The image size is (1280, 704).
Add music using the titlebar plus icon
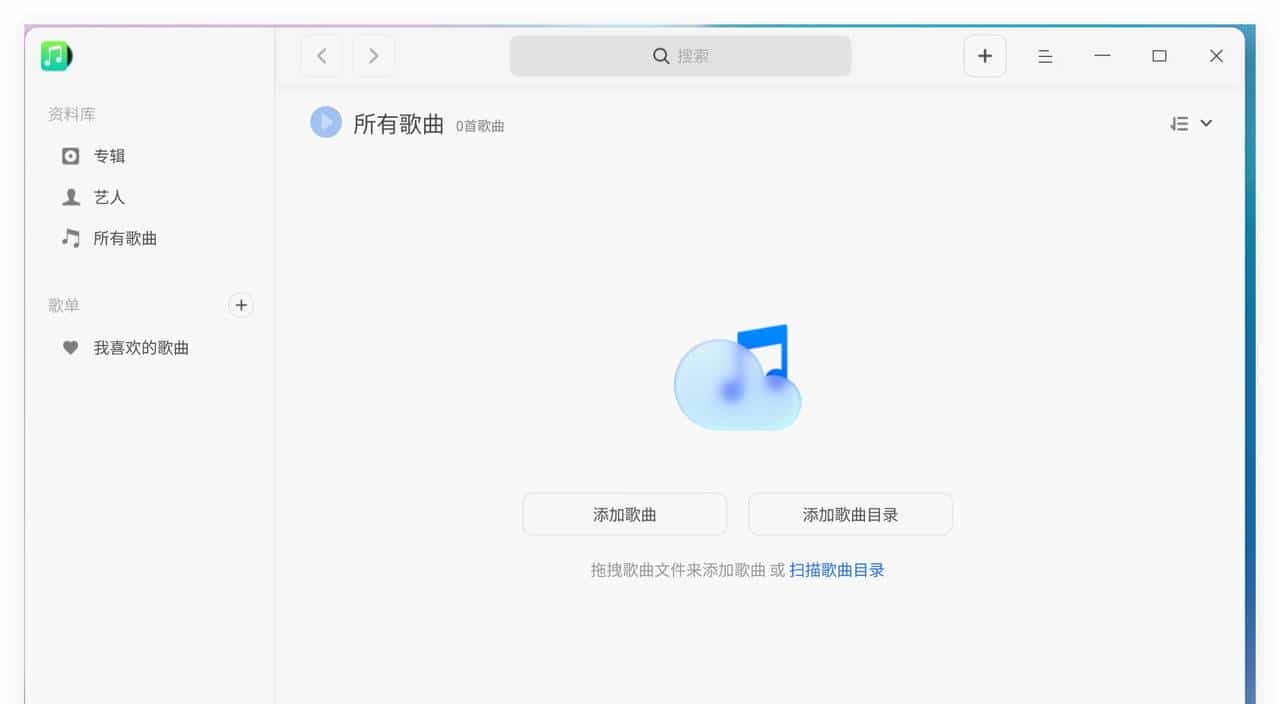[984, 55]
